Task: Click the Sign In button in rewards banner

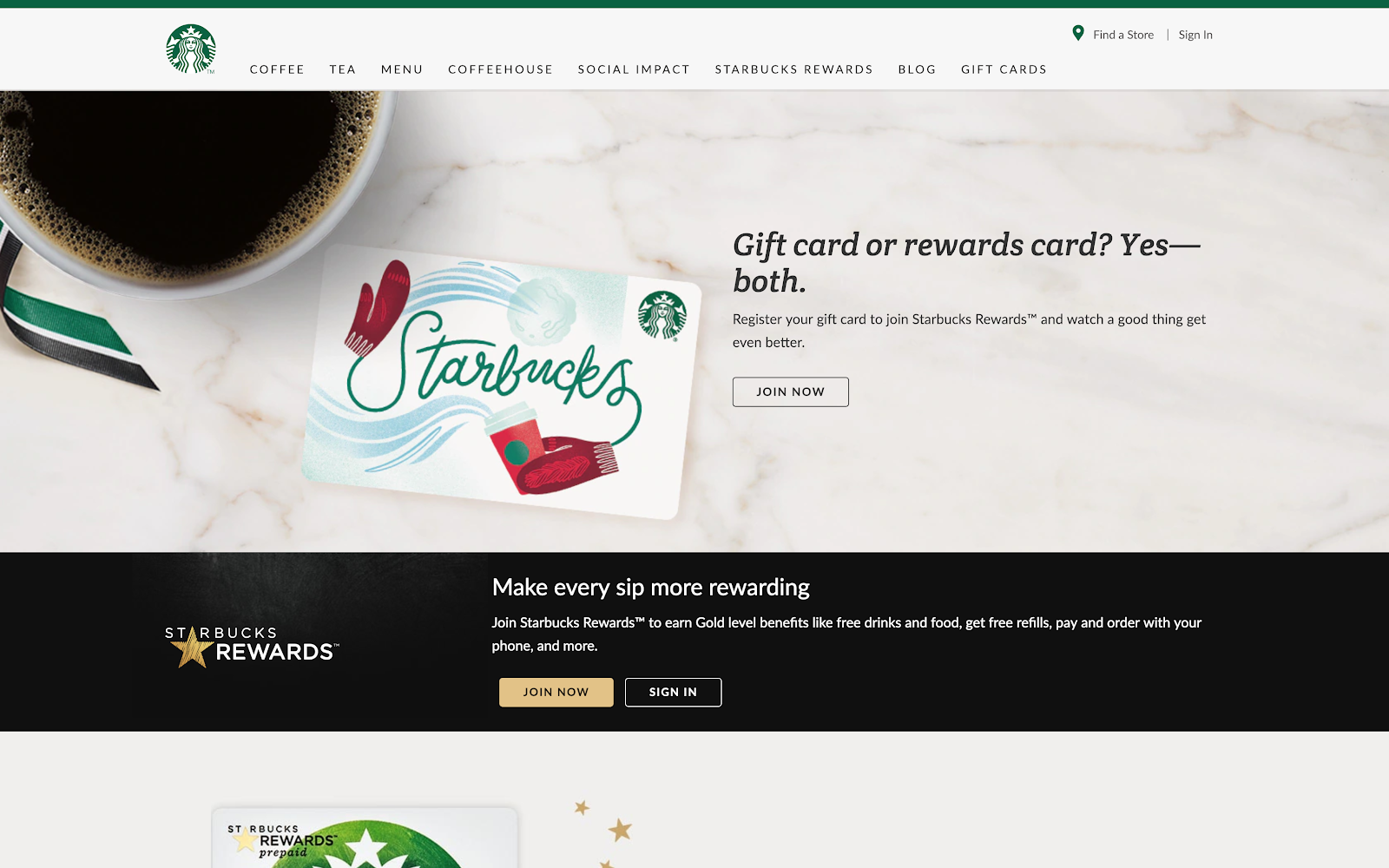Action: click(673, 692)
